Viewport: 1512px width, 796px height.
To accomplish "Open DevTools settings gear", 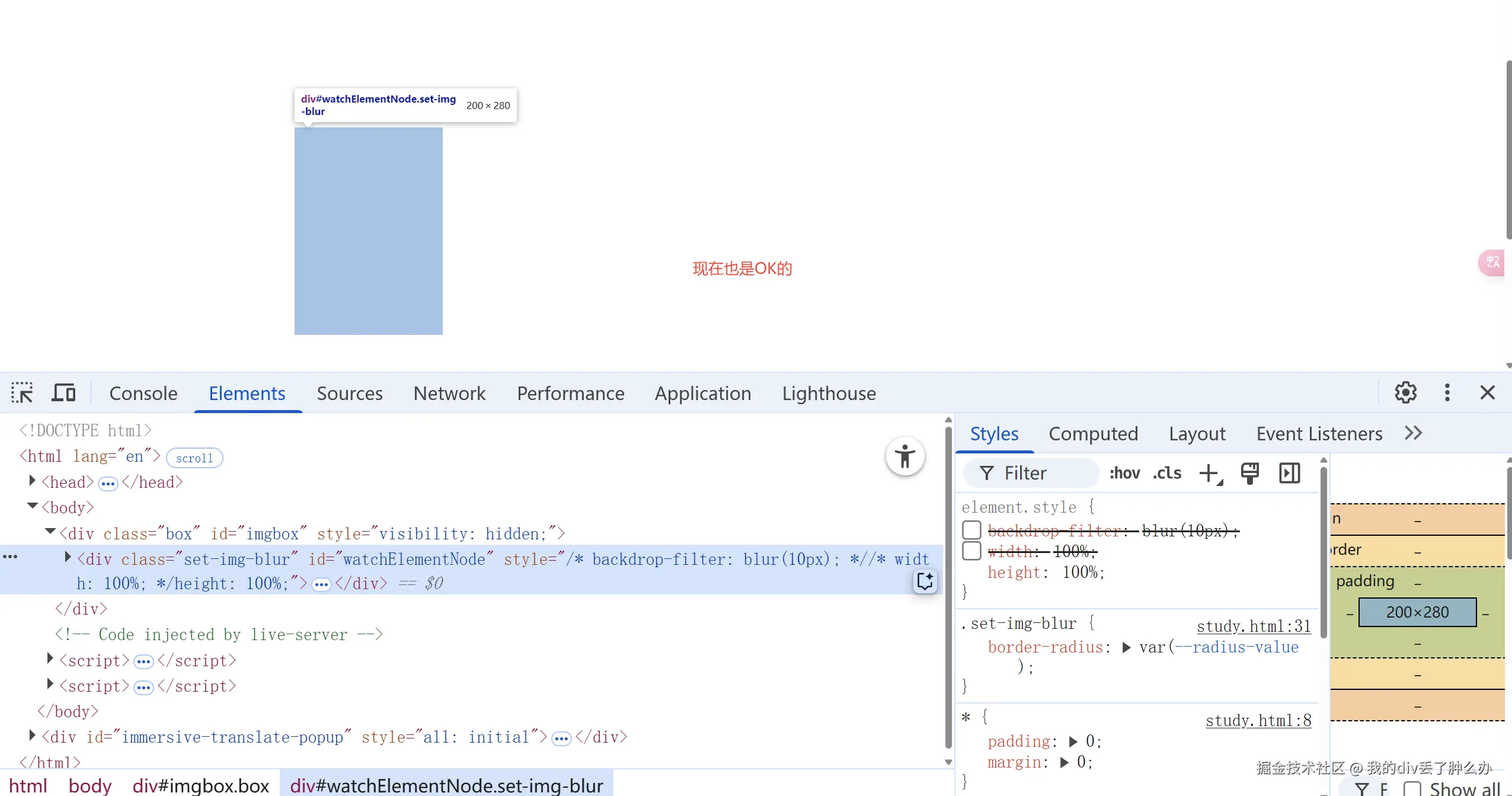I will click(1405, 392).
